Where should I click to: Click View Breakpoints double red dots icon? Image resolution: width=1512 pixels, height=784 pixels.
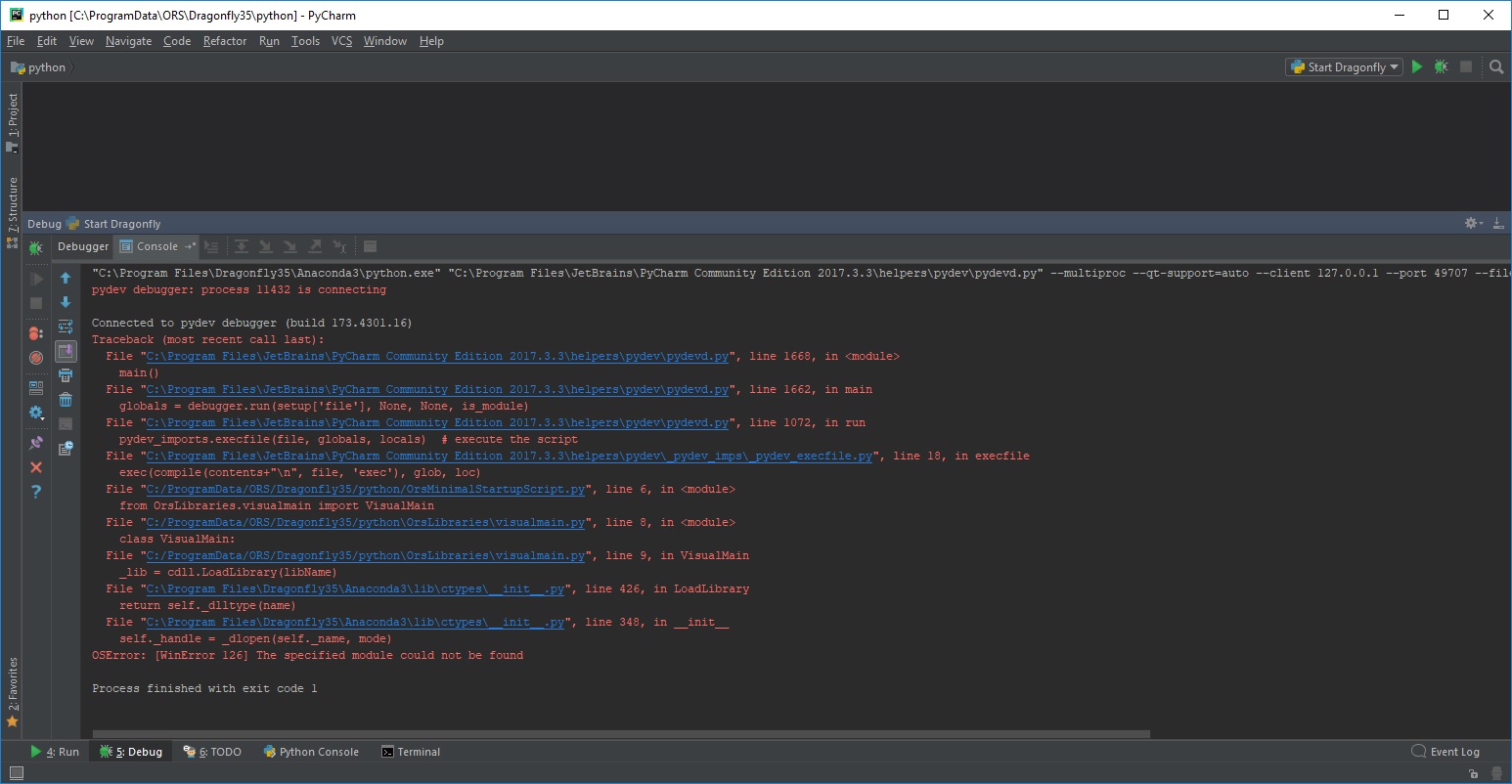pos(36,333)
